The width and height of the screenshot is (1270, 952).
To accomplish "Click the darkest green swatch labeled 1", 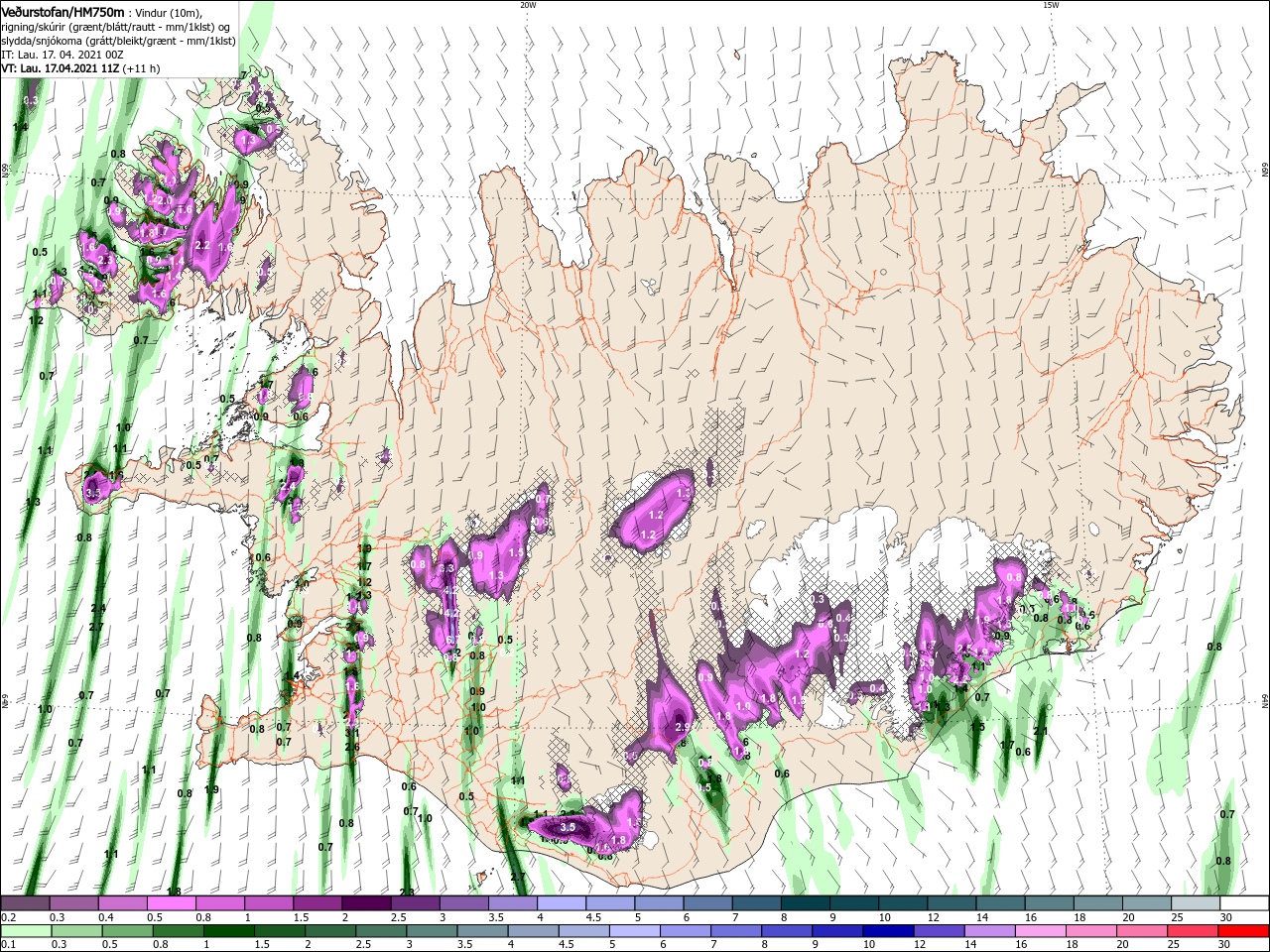I will point(229,931).
